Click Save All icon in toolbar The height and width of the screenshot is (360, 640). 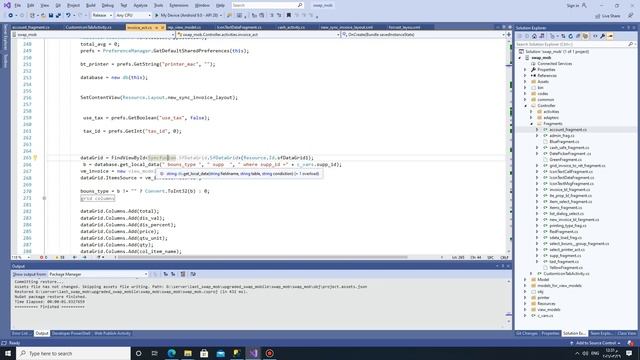tap(58, 16)
